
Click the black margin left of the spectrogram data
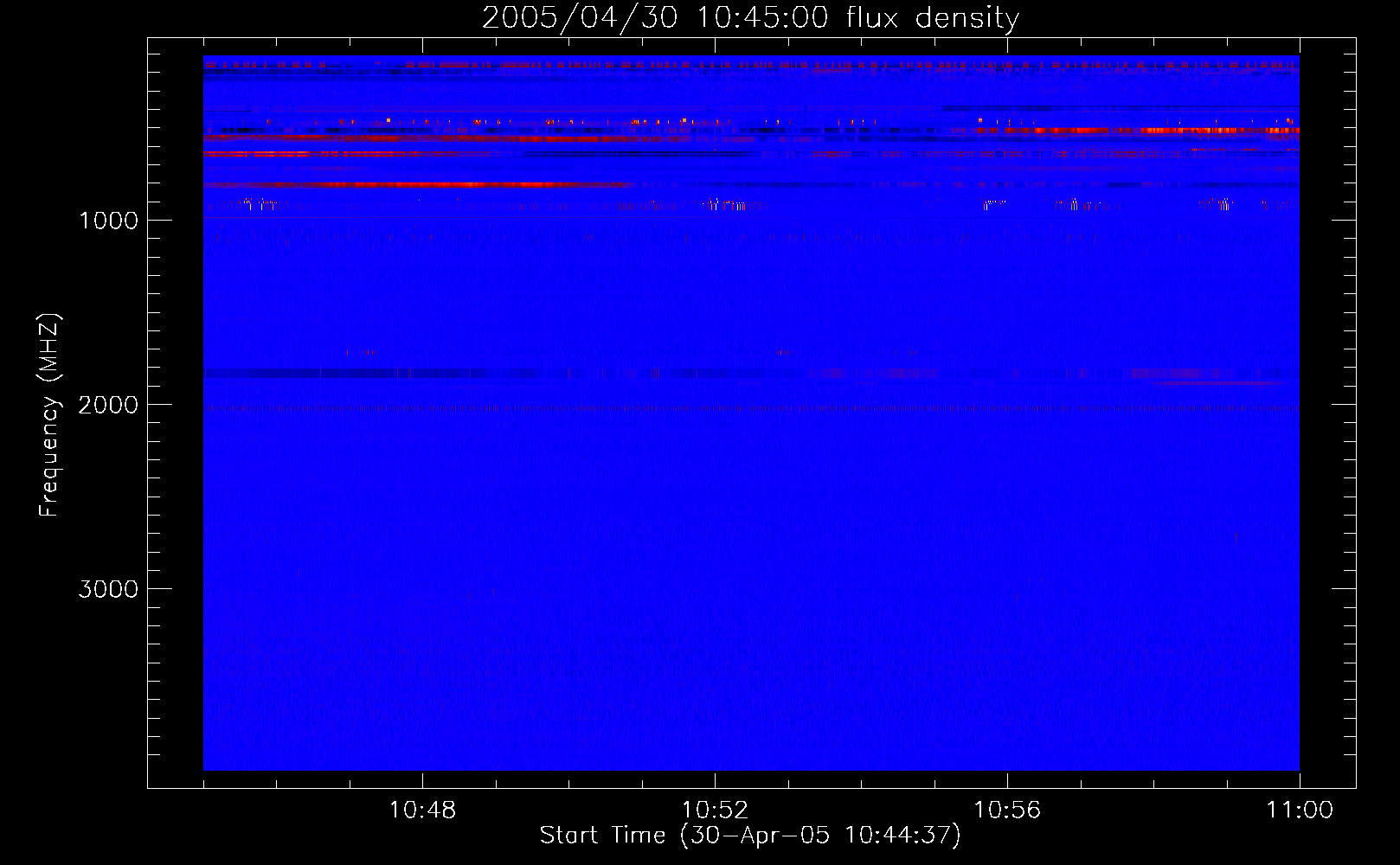tap(175, 432)
